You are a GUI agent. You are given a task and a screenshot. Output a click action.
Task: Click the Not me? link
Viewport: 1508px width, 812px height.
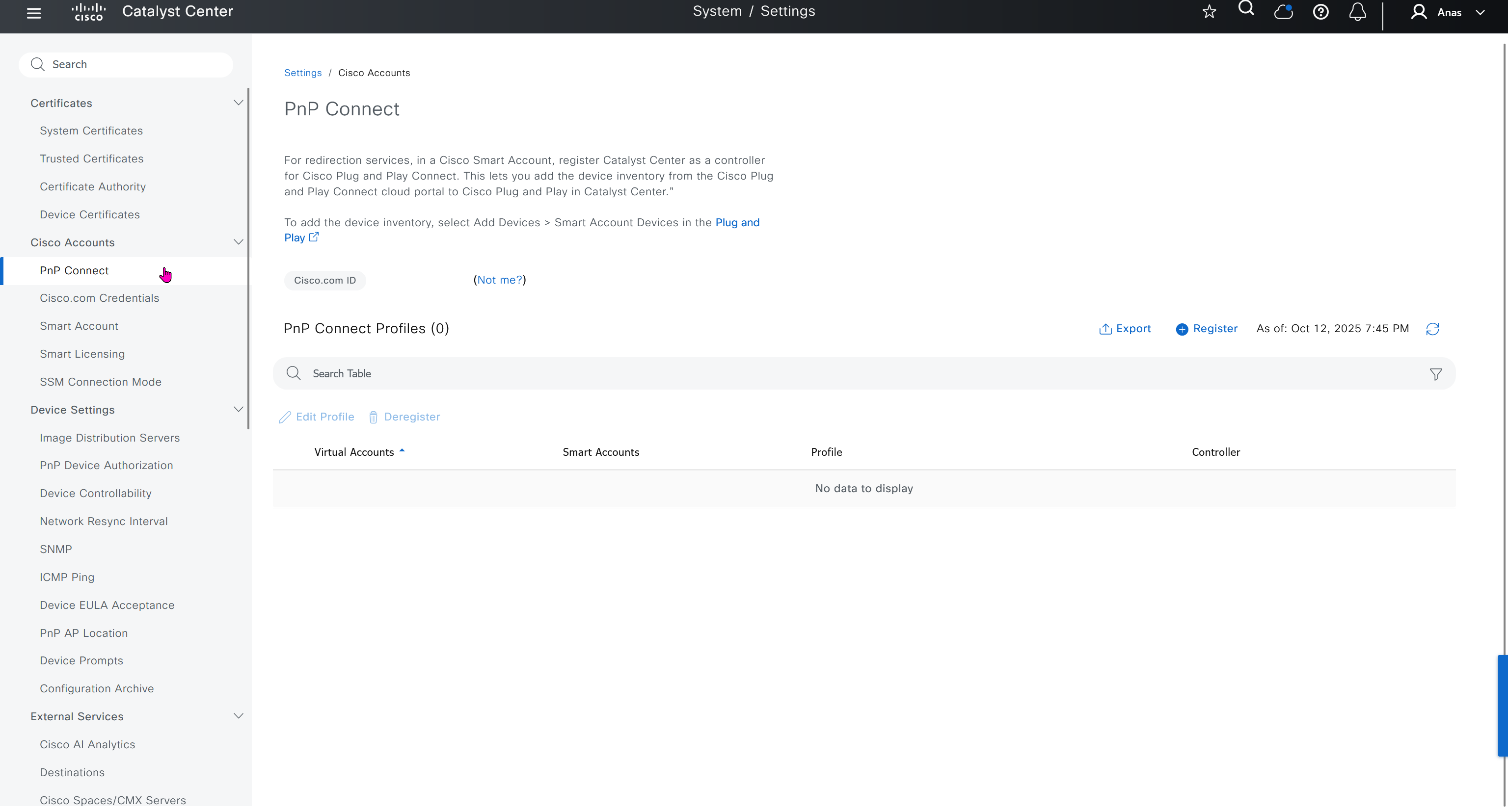pos(499,280)
